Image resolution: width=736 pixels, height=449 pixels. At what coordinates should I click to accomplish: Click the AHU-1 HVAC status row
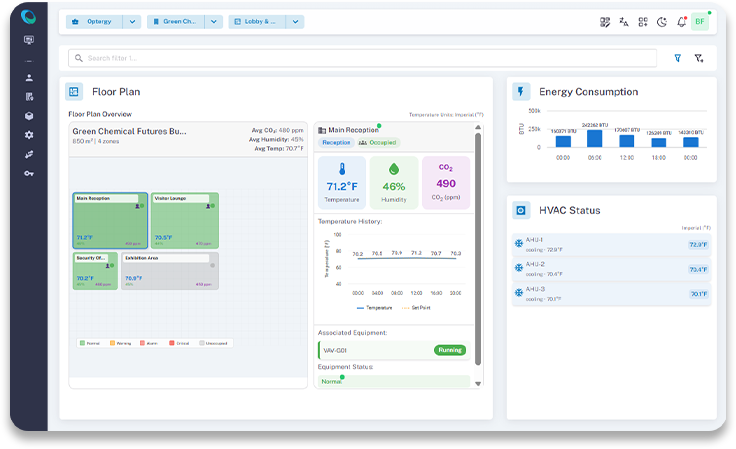(611, 243)
